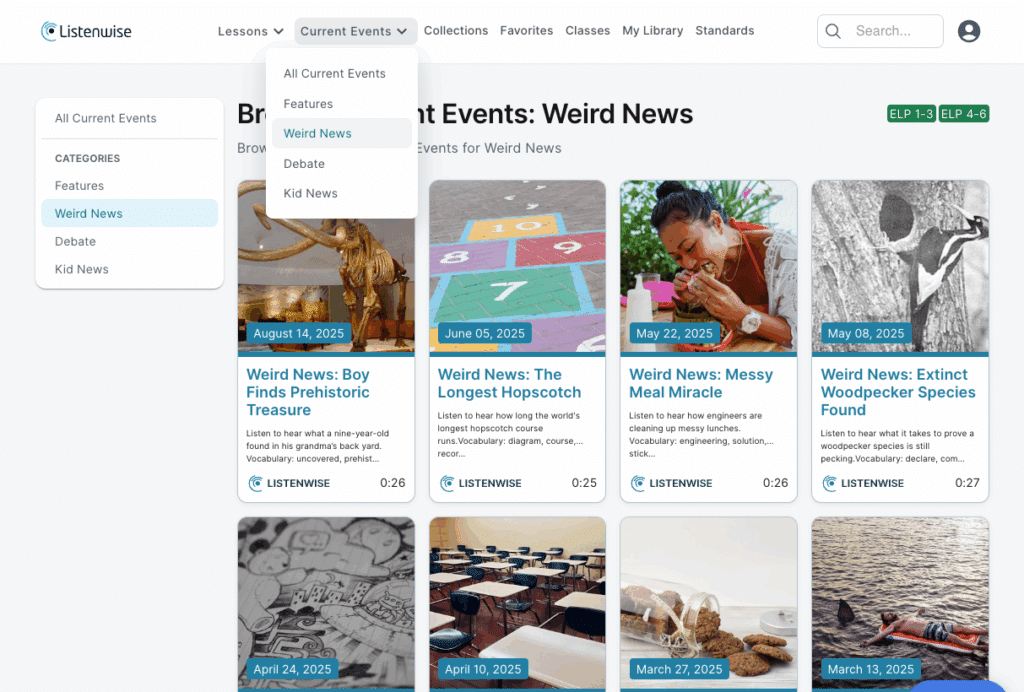1024x692 pixels.
Task: Click the Listenwise logo in header
Action: (86, 31)
